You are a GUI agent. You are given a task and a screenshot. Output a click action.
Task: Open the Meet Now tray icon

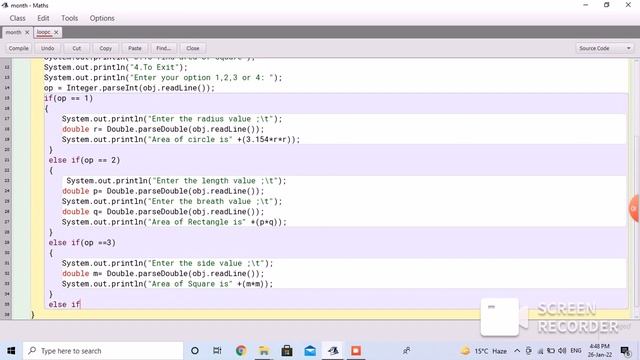(x=529, y=351)
